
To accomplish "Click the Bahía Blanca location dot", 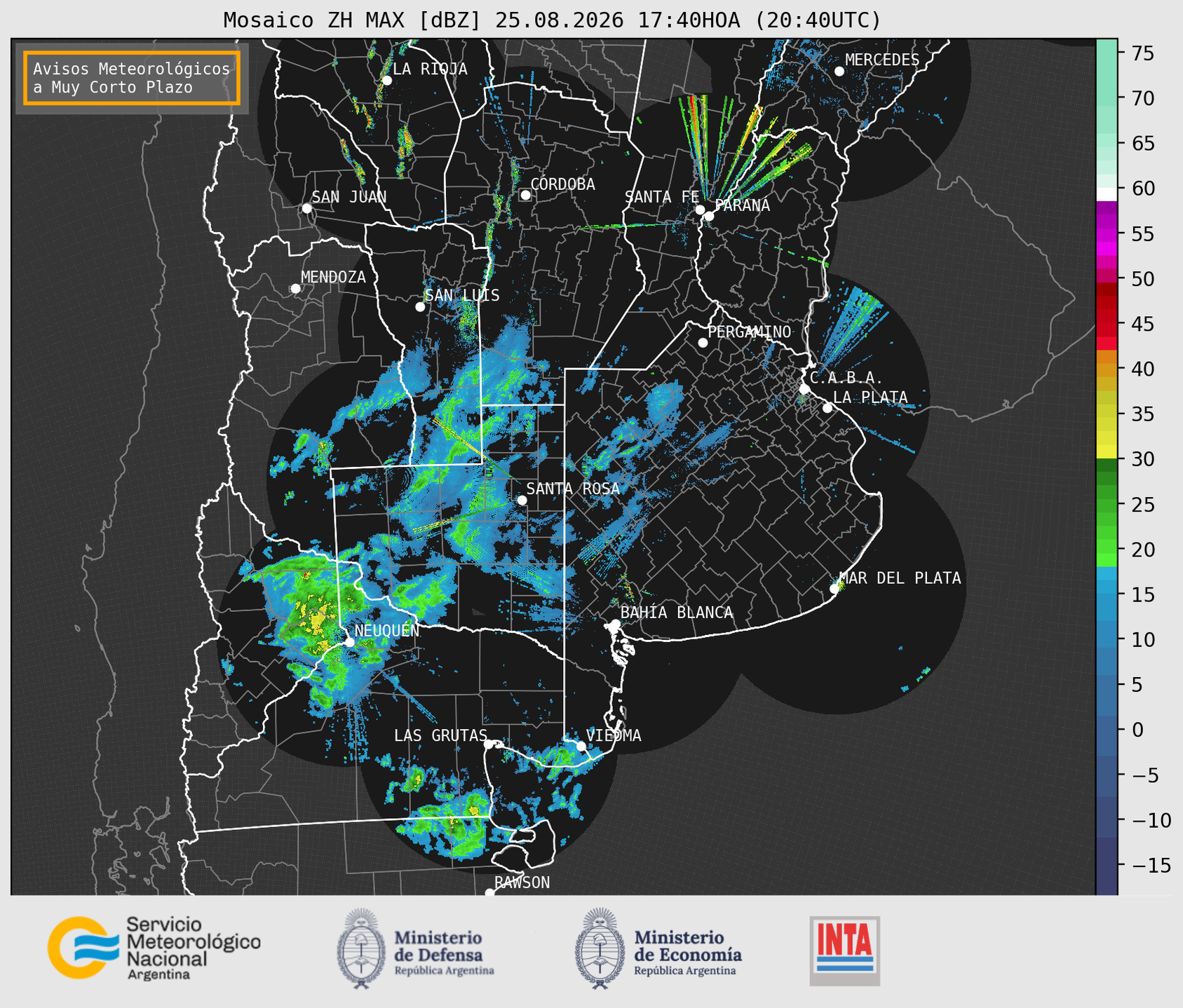I will tap(615, 624).
